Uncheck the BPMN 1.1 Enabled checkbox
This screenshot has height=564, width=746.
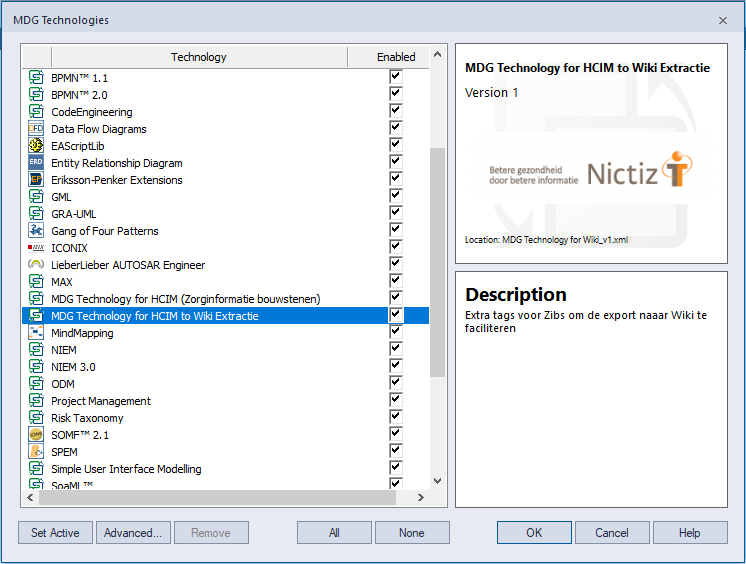(396, 77)
